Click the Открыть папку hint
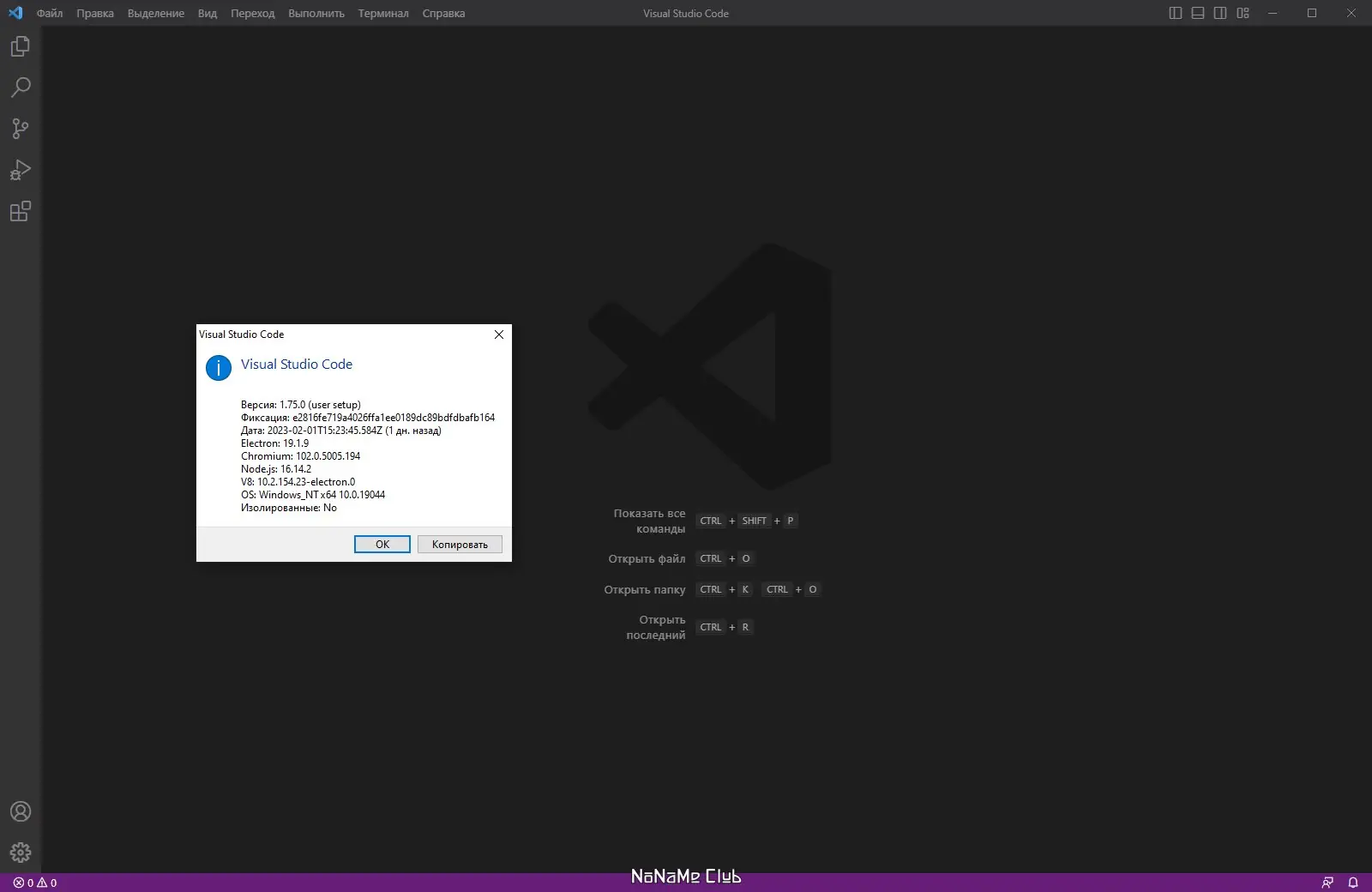 (645, 589)
